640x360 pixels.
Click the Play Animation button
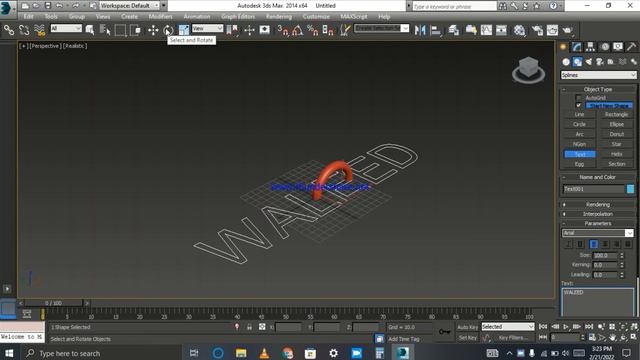pos(566,327)
